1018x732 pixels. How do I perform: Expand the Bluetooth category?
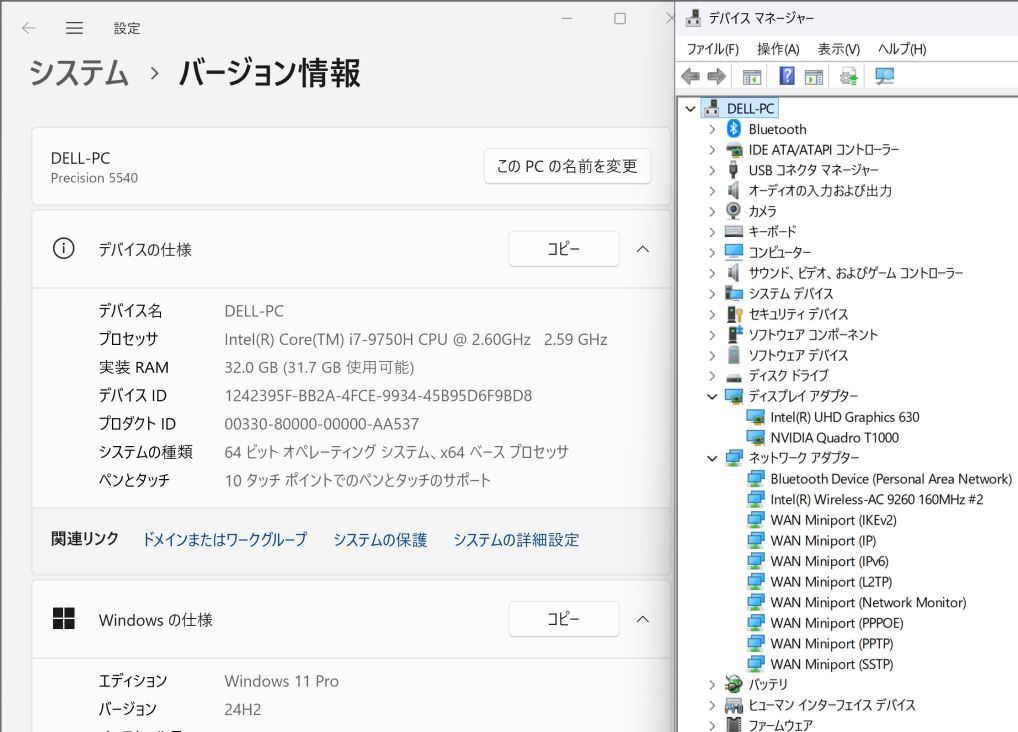(712, 129)
